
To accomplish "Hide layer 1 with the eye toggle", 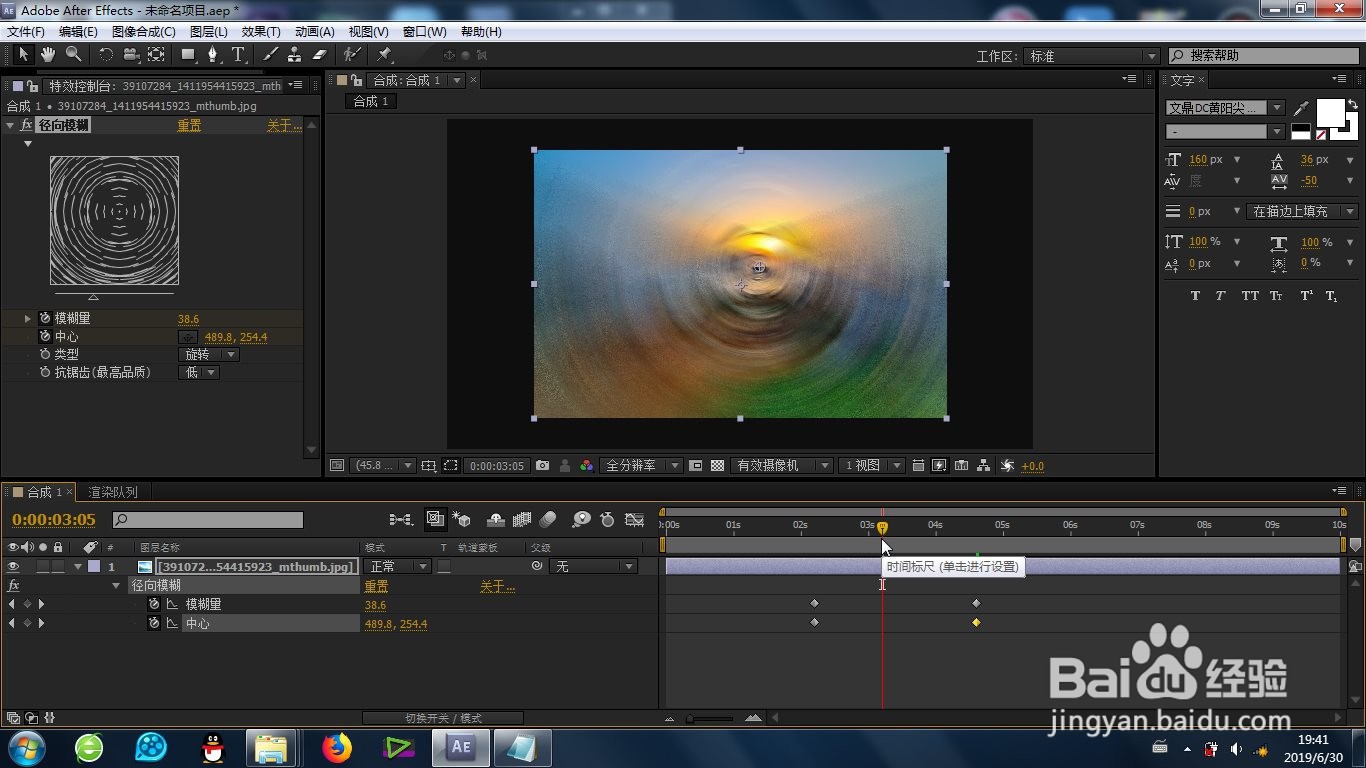I will [x=13, y=567].
